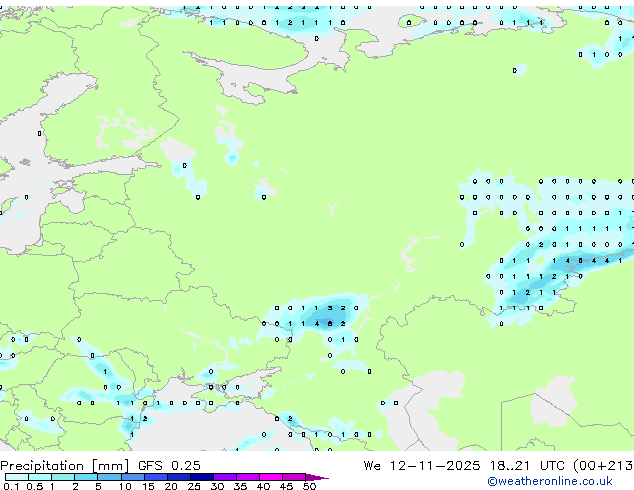634x490 pixels.
Task: Select the '40' legend scale label
Action: pos(263,486)
